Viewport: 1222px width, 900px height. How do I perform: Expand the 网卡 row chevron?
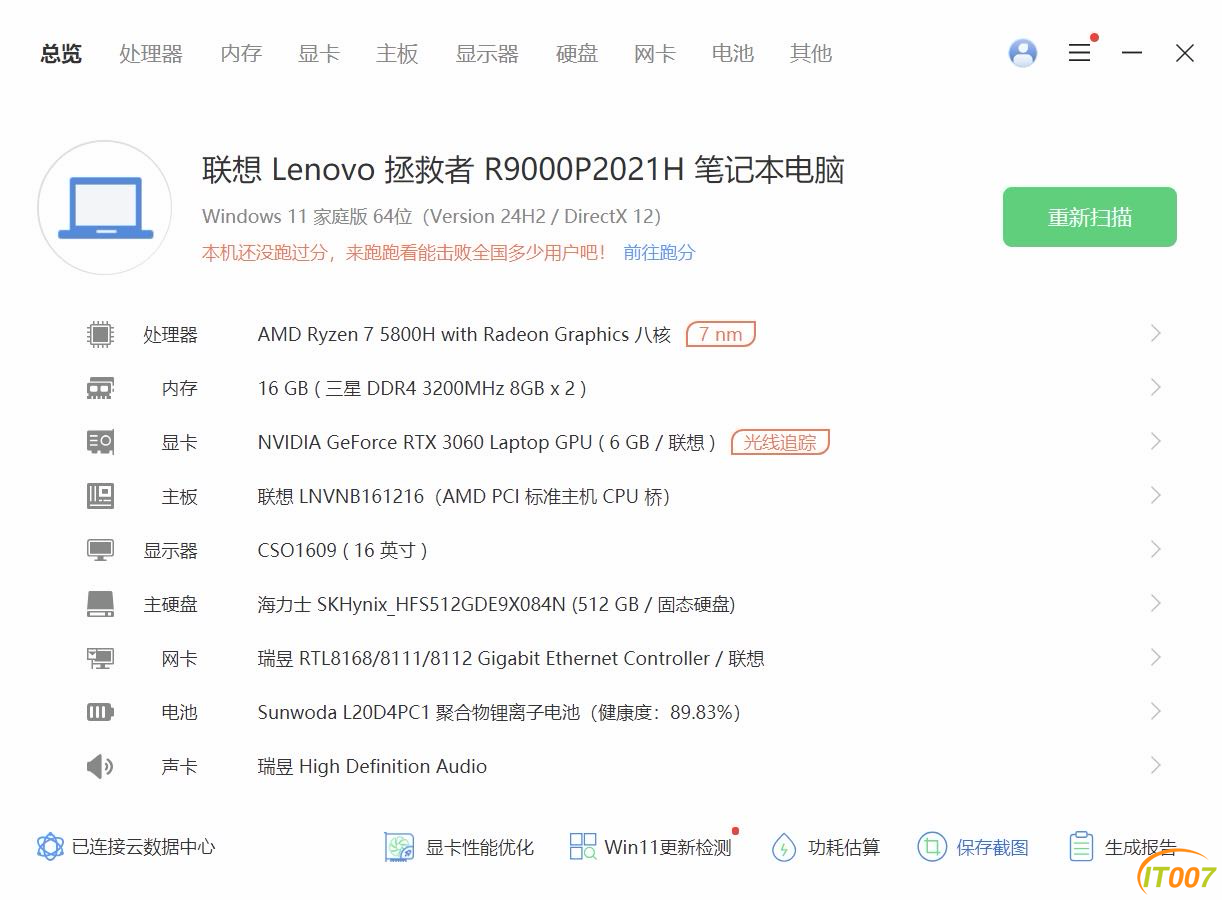pyautogui.click(x=1155, y=657)
